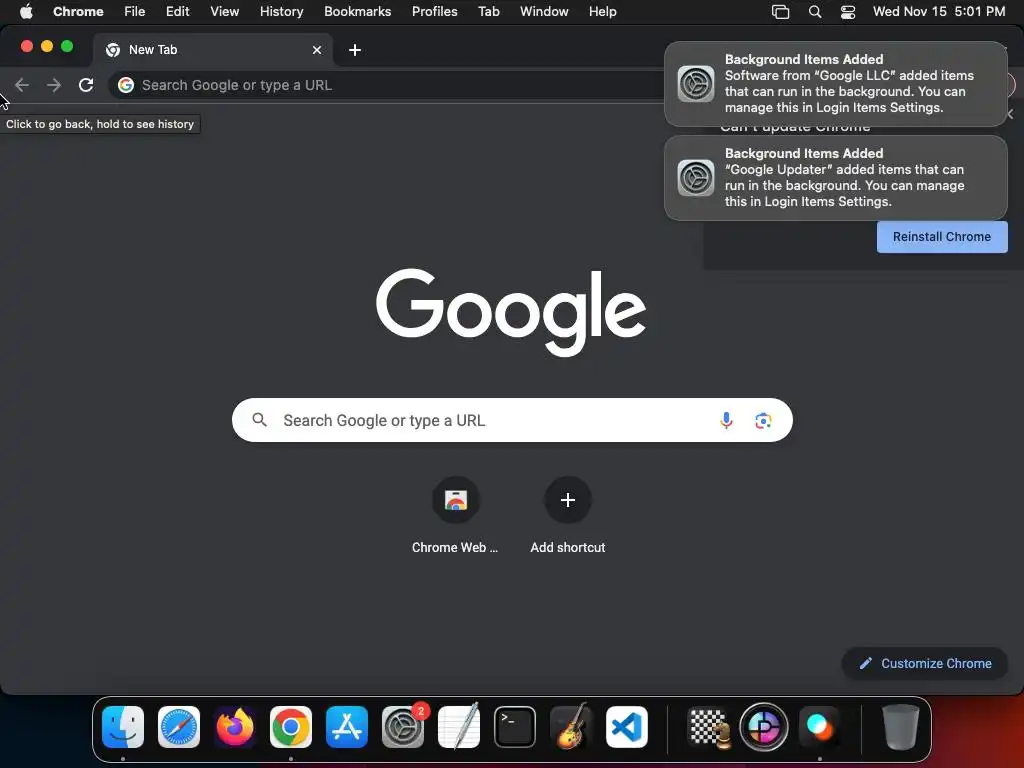Click the Google search box on page
Viewport: 1024px width, 768px height.
pyautogui.click(x=512, y=420)
